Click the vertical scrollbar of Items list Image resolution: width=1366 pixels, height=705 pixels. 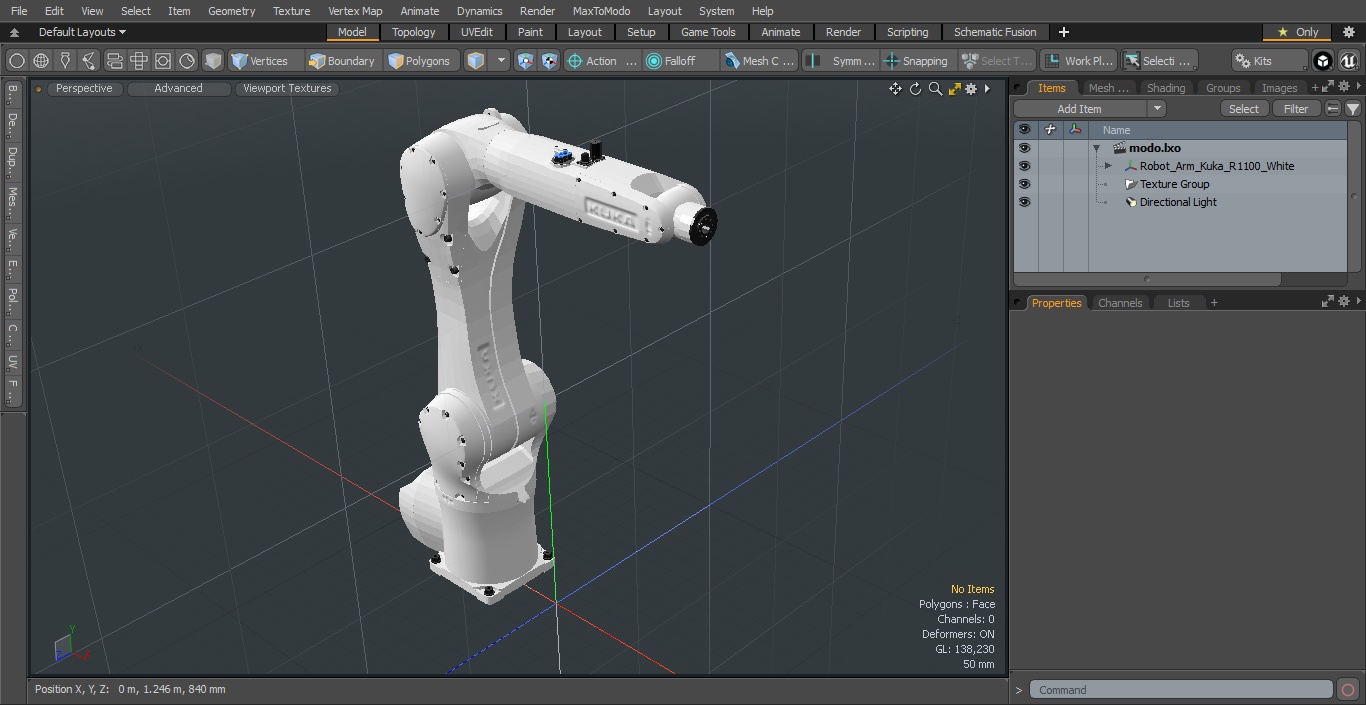pyautogui.click(x=1355, y=197)
